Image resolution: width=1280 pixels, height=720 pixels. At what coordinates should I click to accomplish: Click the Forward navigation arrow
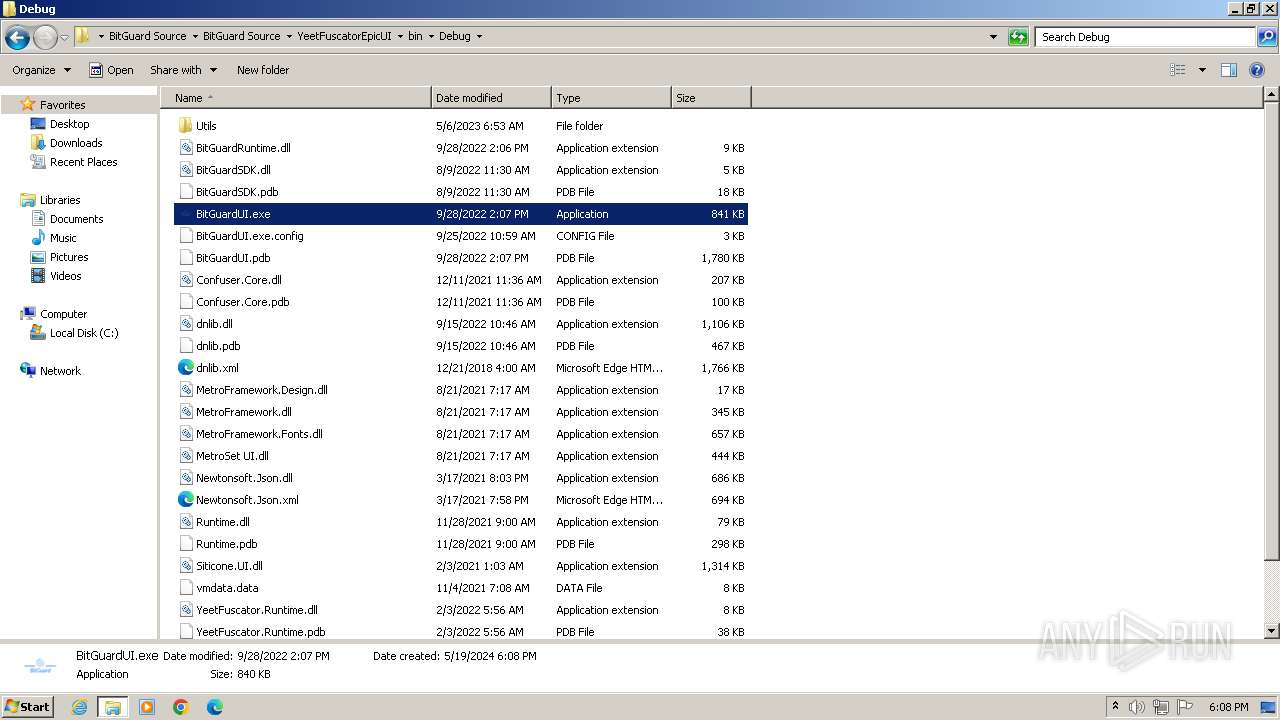click(45, 37)
